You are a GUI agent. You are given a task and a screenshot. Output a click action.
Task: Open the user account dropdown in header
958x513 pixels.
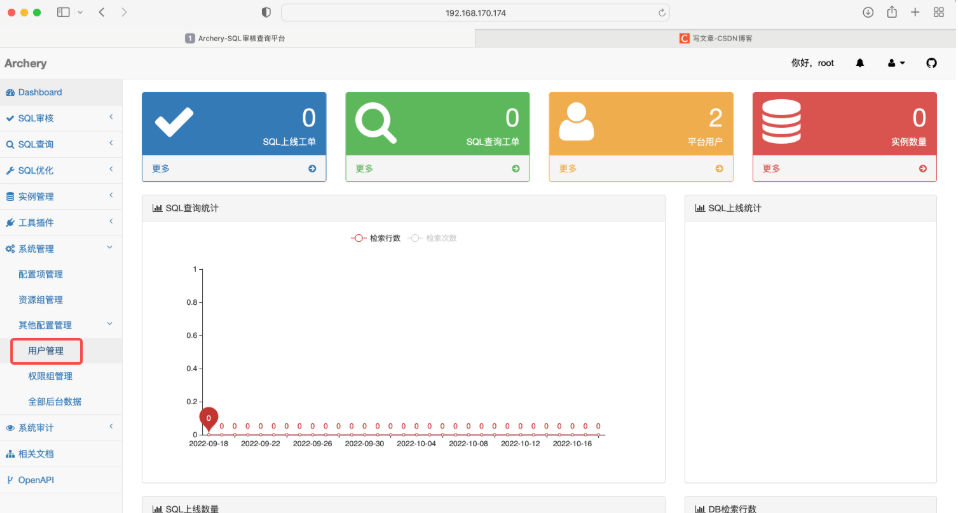tap(896, 63)
